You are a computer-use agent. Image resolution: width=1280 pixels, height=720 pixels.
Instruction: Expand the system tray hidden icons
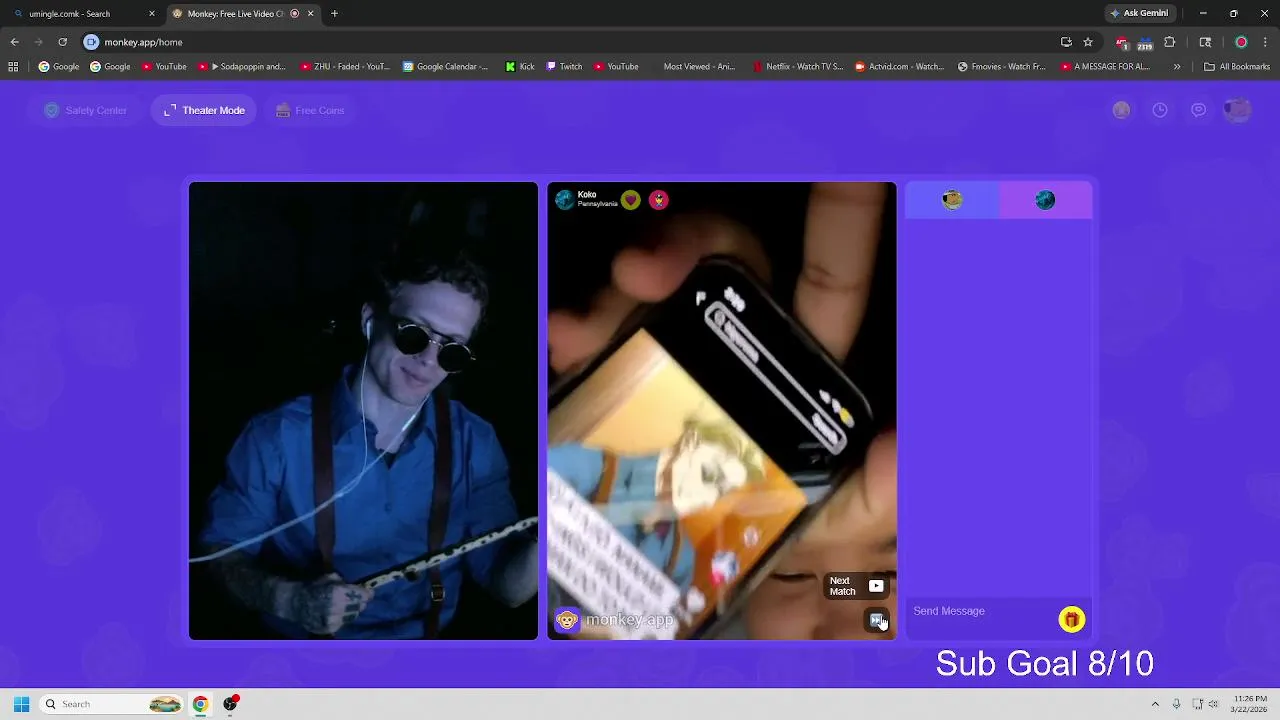[1155, 704]
